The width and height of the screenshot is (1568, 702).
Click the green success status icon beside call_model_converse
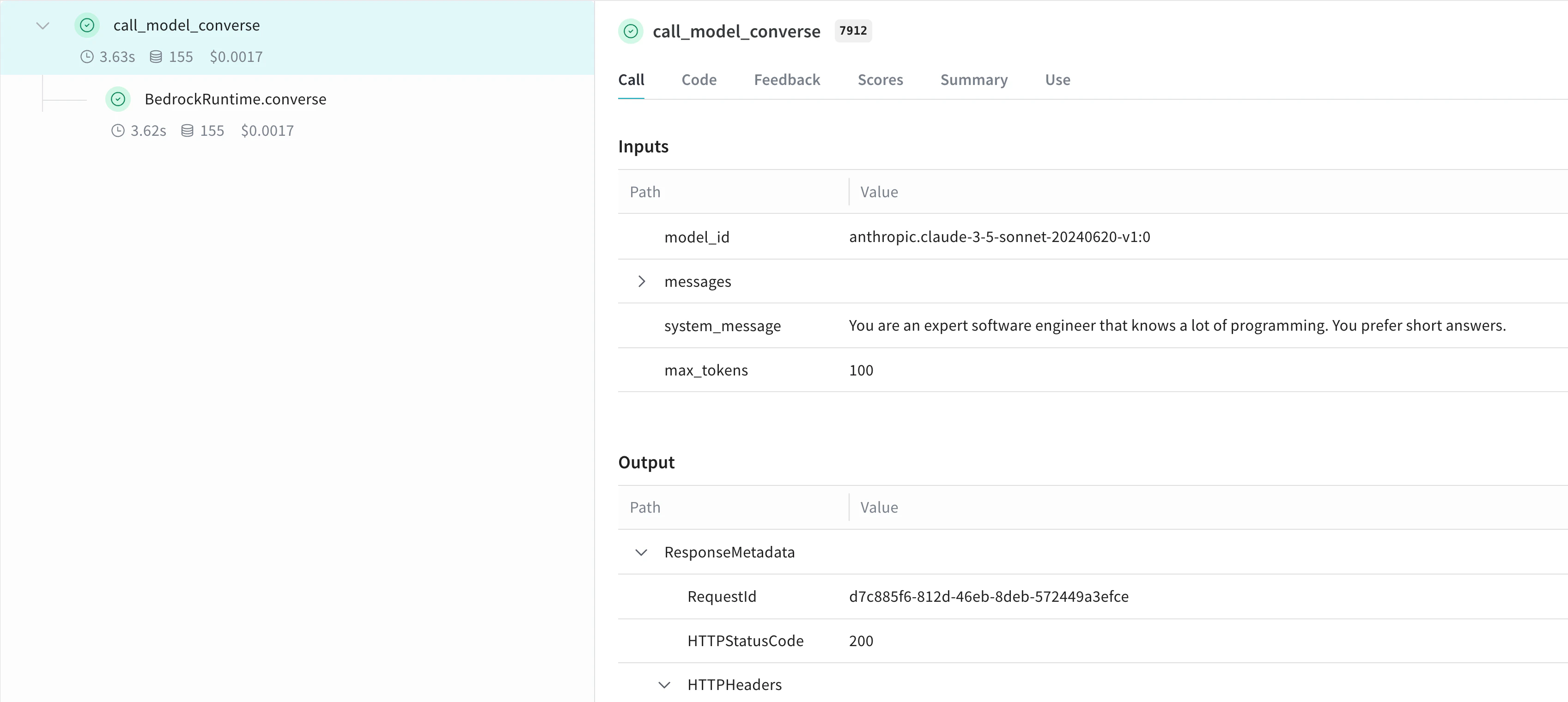86,25
